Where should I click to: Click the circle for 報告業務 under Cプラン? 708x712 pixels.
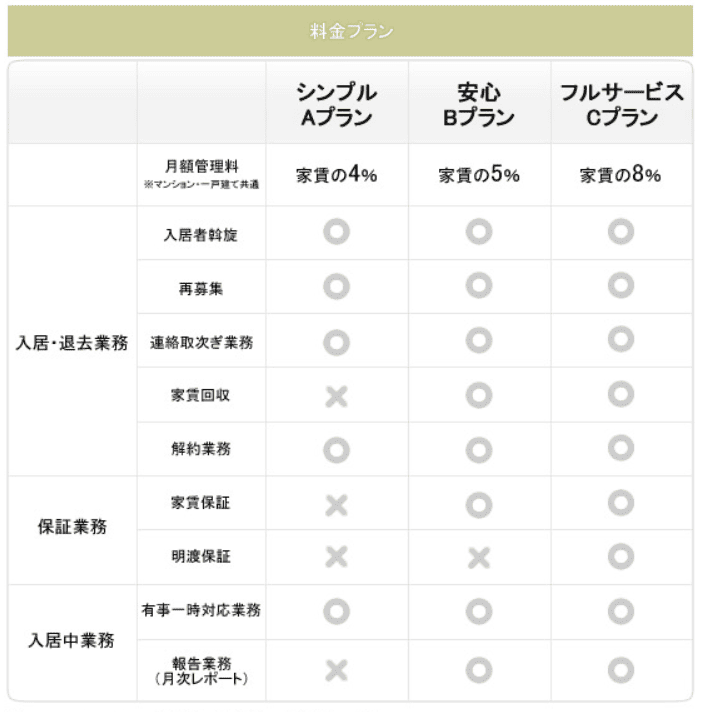click(621, 669)
